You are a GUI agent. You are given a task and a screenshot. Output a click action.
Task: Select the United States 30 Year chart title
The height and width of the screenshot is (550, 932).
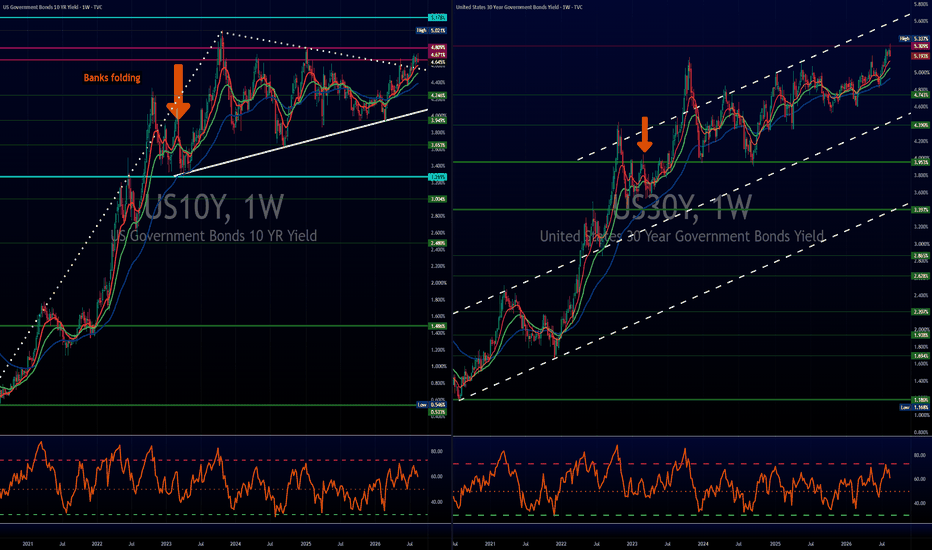pyautogui.click(x=519, y=7)
